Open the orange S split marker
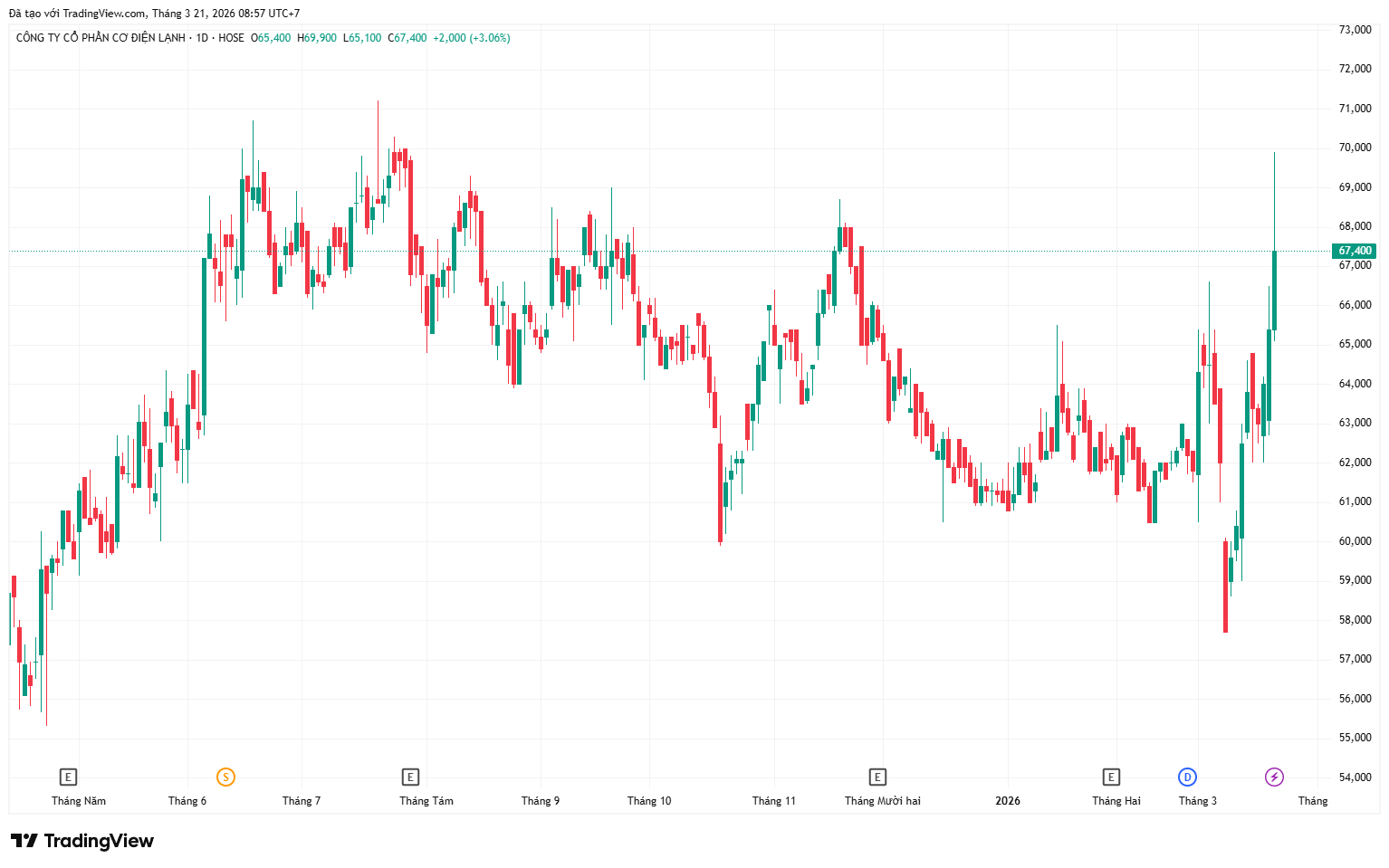This screenshot has width=1389, height=868. coord(225,777)
